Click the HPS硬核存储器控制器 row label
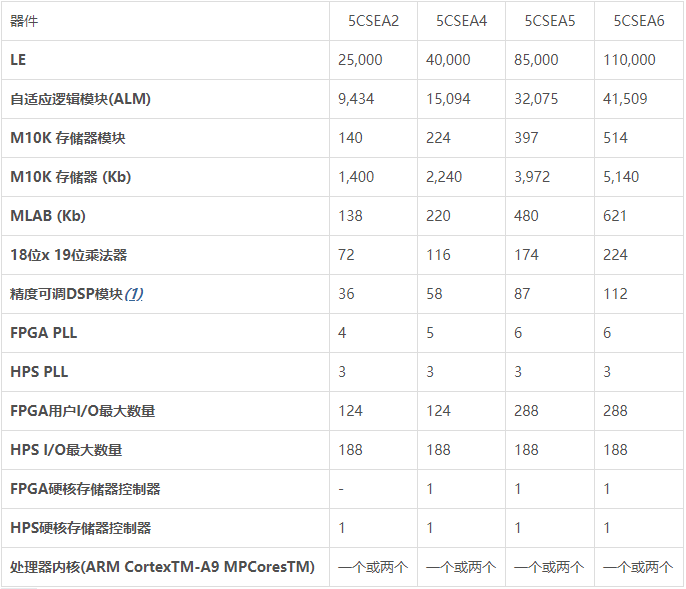 80,528
